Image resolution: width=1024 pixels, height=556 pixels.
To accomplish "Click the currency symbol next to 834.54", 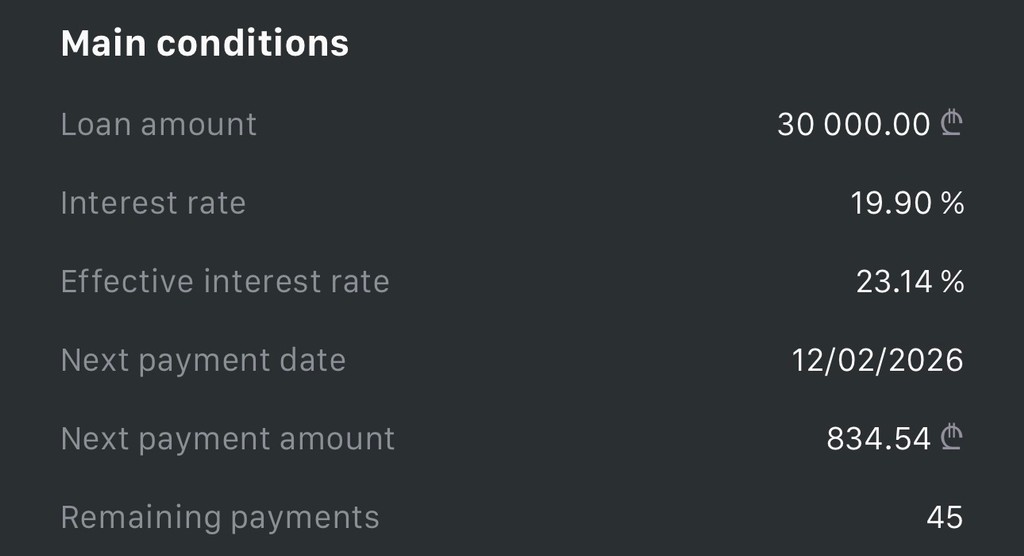I will point(951,438).
